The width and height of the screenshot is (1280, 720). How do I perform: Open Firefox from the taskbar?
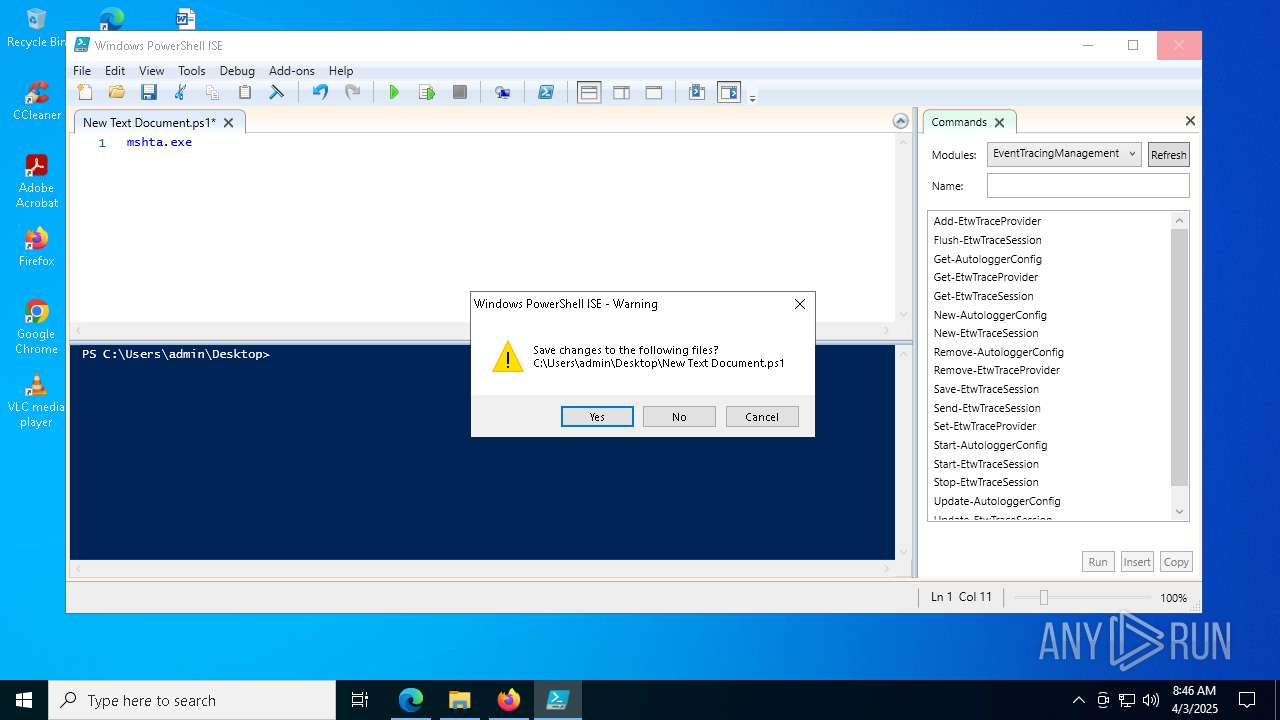coord(509,700)
